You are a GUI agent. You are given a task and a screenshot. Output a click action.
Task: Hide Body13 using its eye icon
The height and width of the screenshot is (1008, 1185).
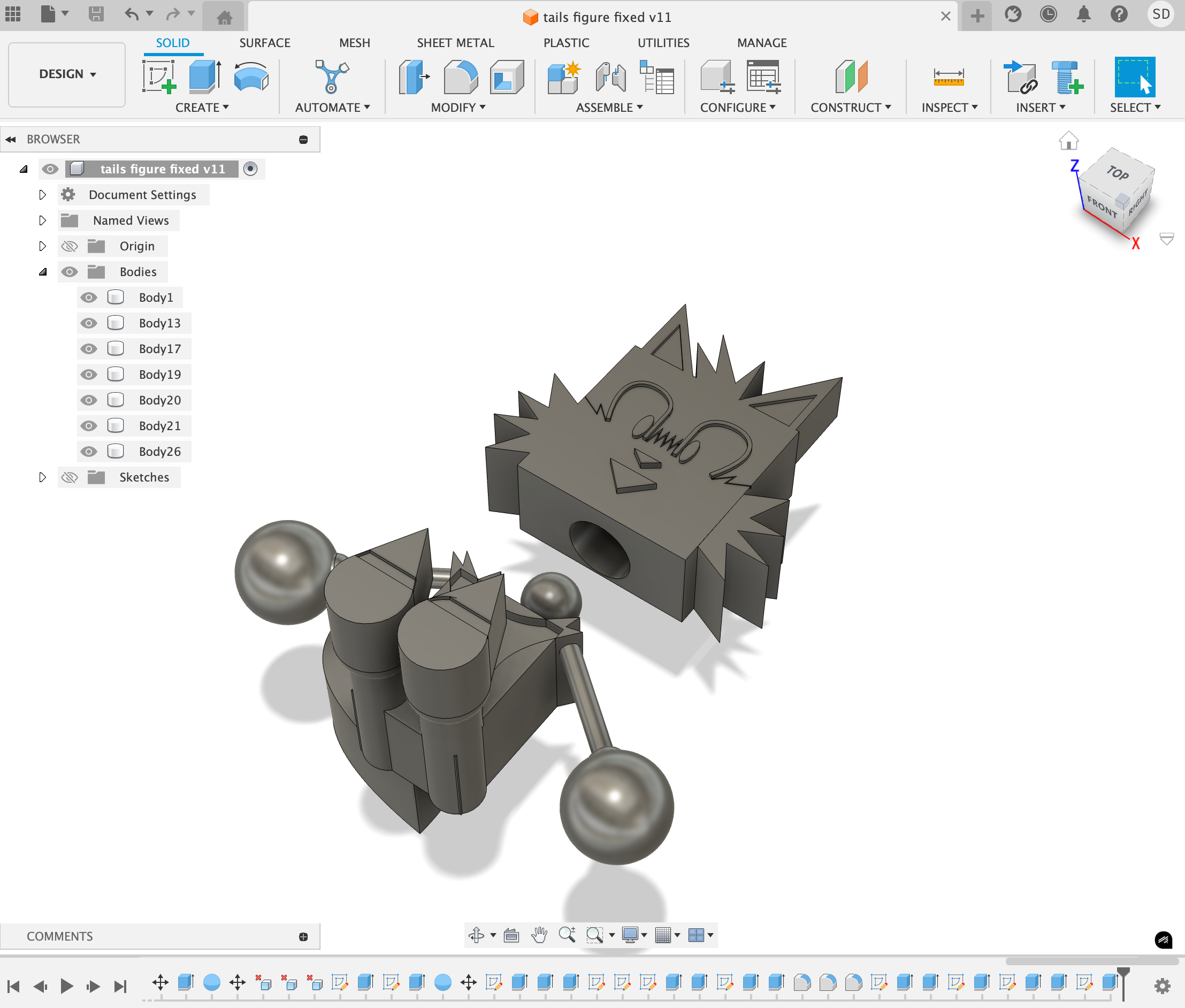pyautogui.click(x=89, y=324)
